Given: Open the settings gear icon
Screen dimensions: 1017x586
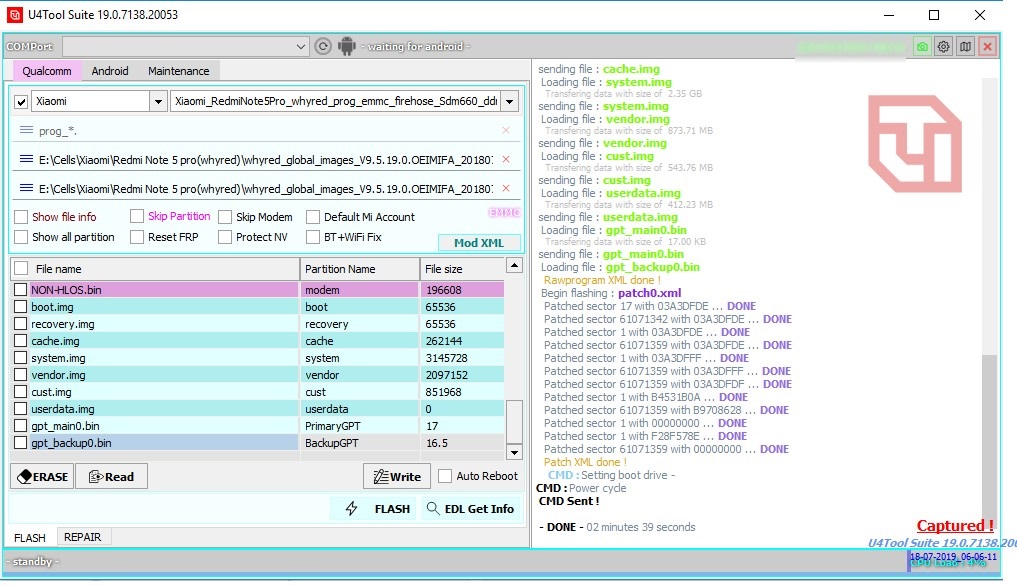Looking at the screenshot, I should coord(944,47).
